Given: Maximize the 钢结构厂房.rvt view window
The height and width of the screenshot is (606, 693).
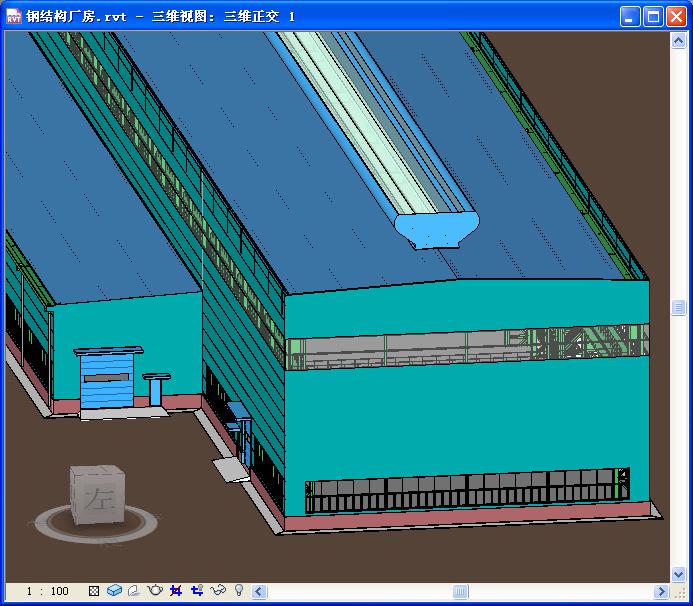Looking at the screenshot, I should (653, 17).
